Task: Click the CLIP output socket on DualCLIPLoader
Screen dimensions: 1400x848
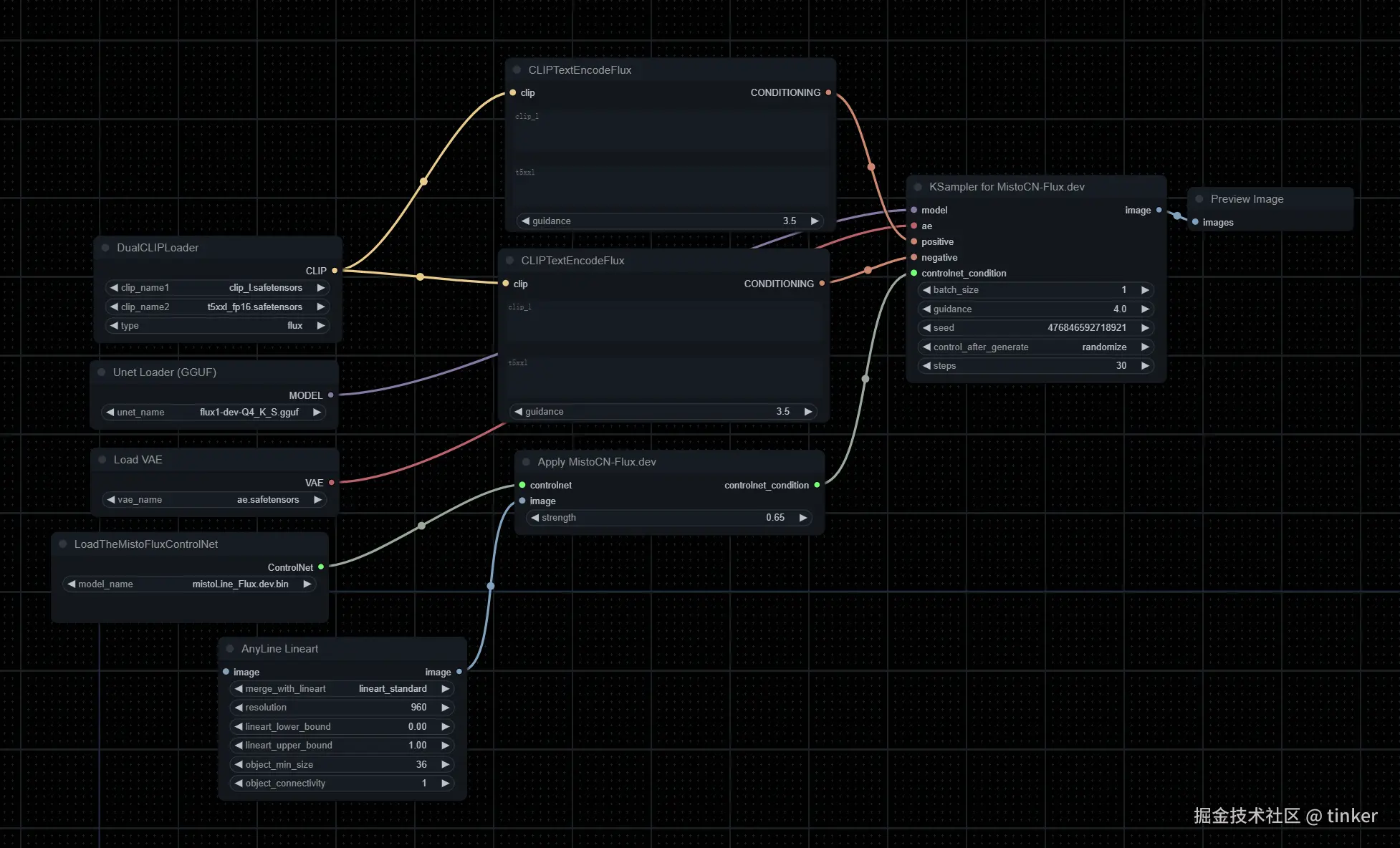Action: coord(335,271)
